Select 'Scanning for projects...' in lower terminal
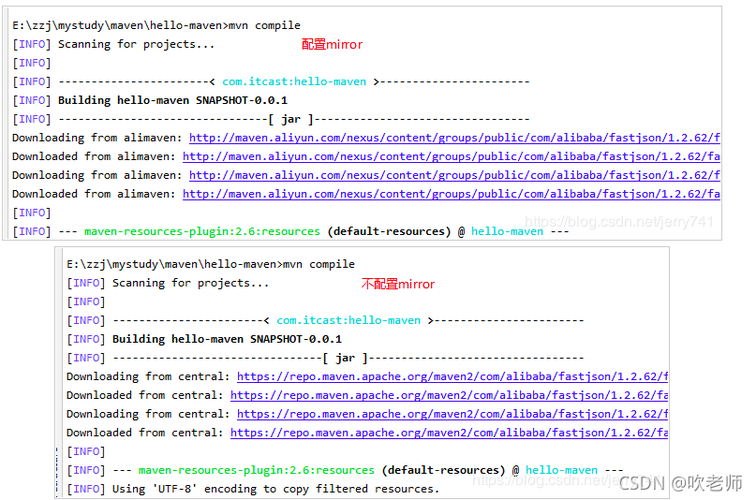 [190, 283]
